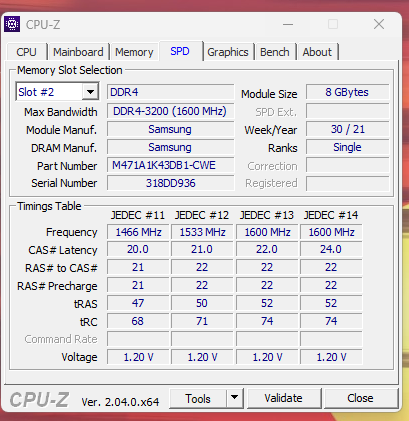Switch to the Mainboard tab
Image resolution: width=409 pixels, height=421 pixels.
78,52
